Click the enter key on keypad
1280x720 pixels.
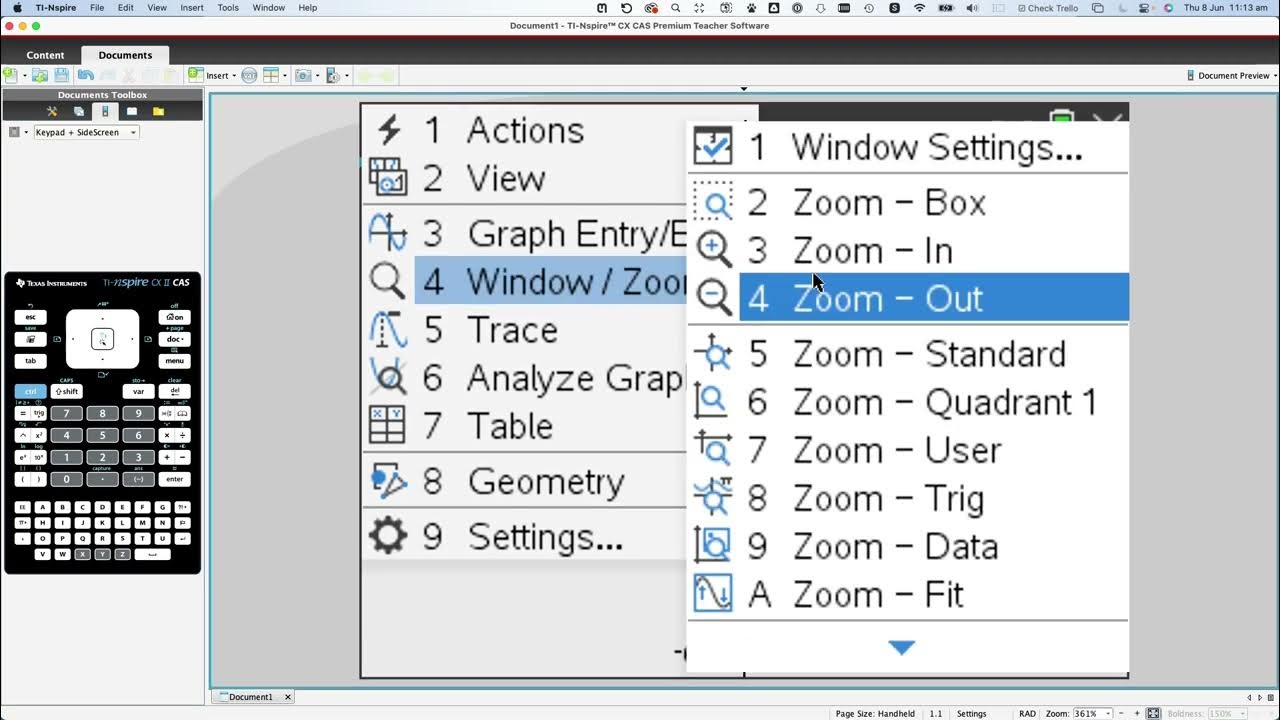[174, 479]
